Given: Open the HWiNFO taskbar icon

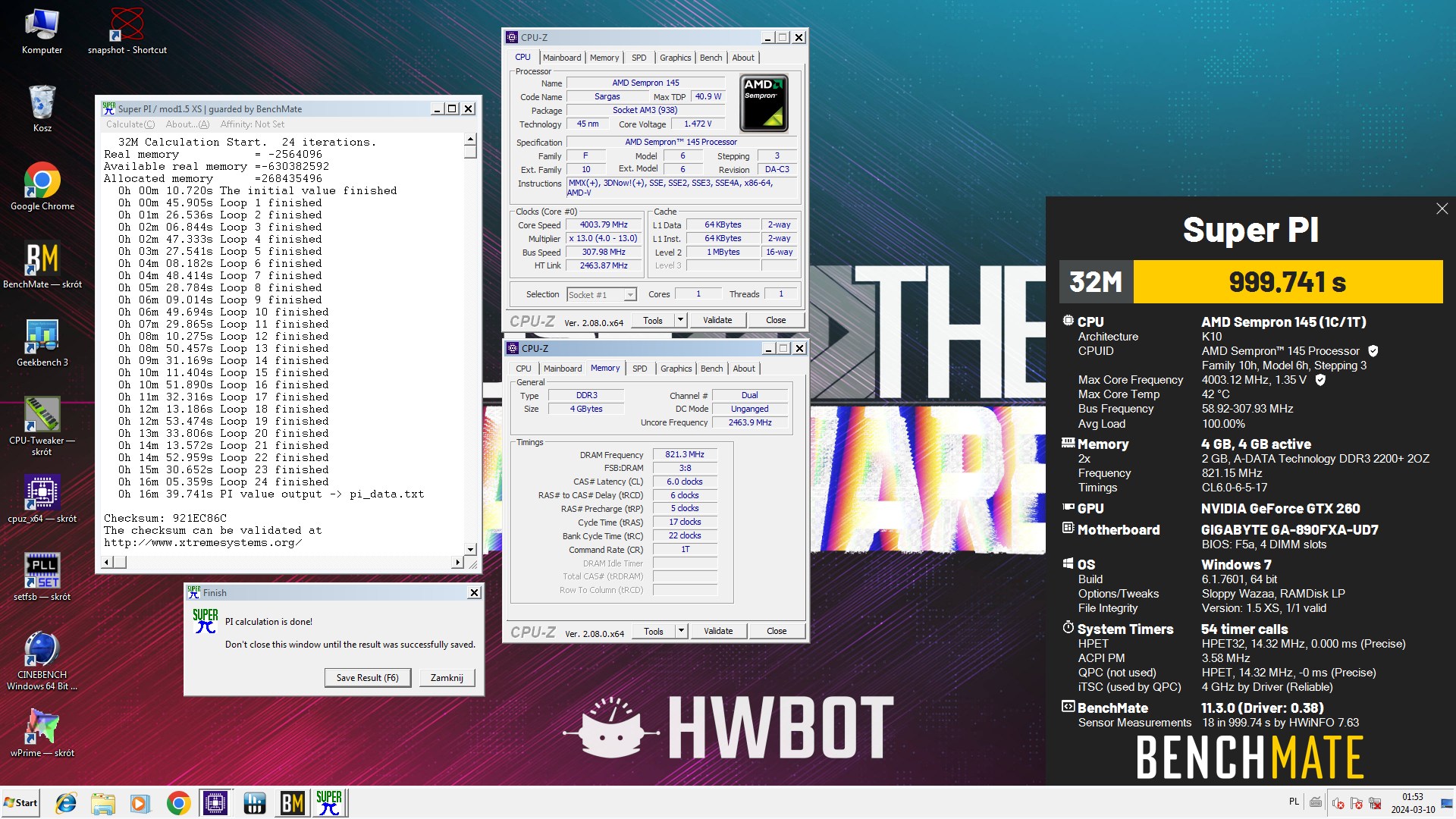Looking at the screenshot, I should (x=254, y=803).
